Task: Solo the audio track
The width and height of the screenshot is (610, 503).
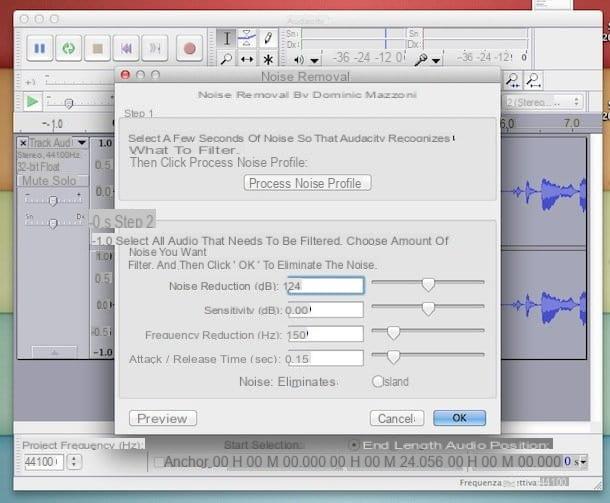Action: point(65,181)
